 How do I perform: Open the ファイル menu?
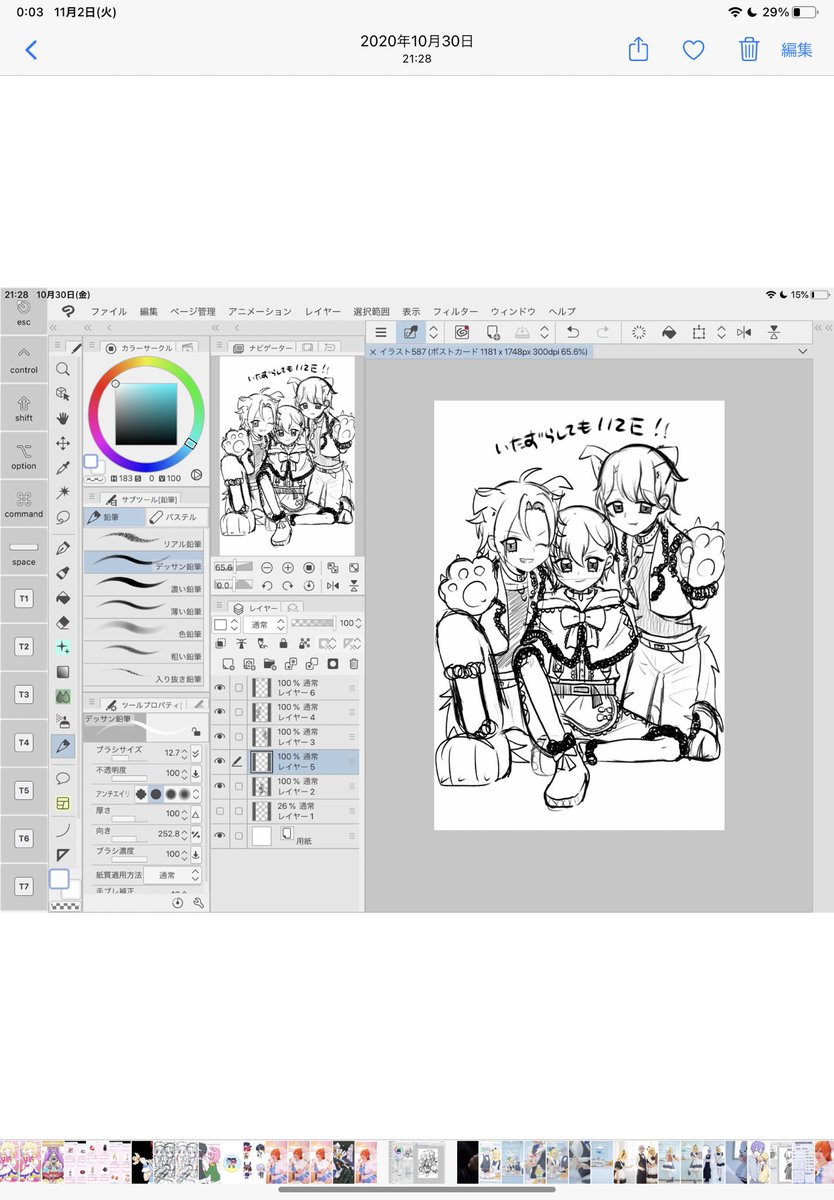click(109, 312)
